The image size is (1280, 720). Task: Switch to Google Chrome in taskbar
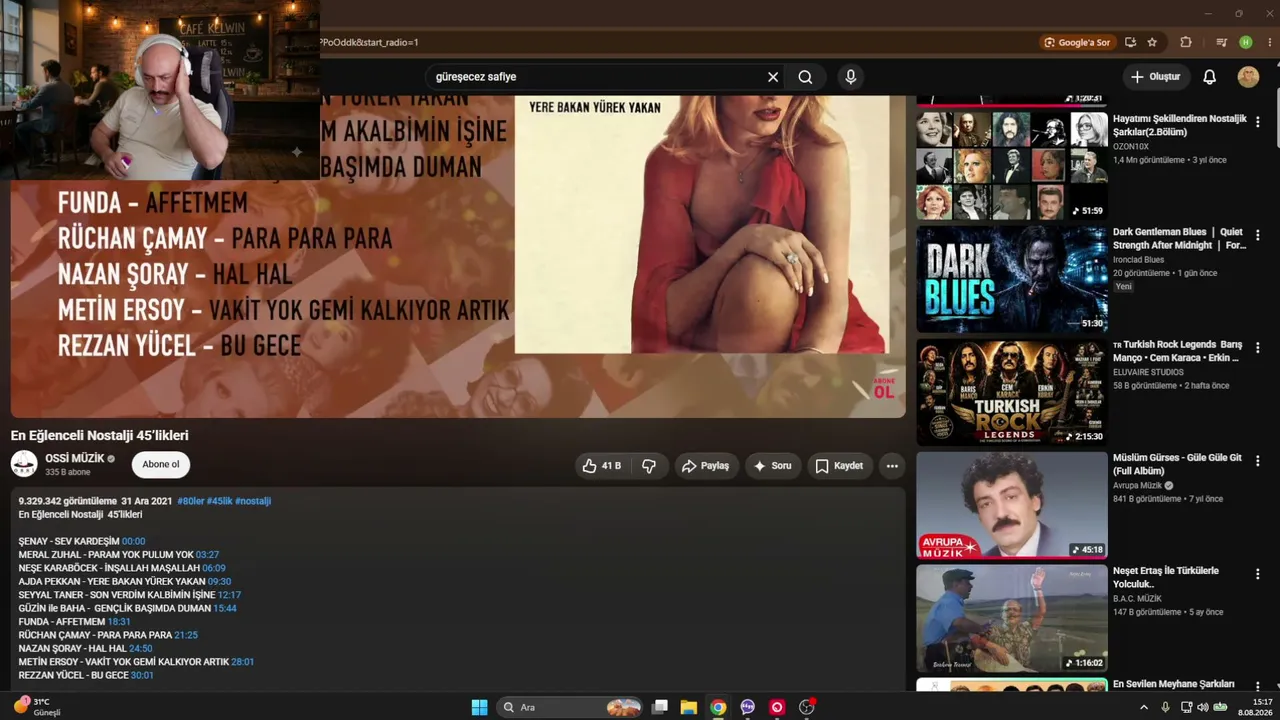718,707
